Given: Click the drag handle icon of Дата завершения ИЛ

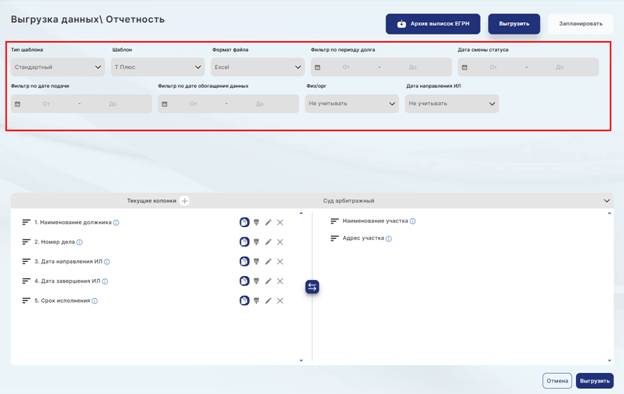Looking at the screenshot, I should pyautogui.click(x=26, y=281).
